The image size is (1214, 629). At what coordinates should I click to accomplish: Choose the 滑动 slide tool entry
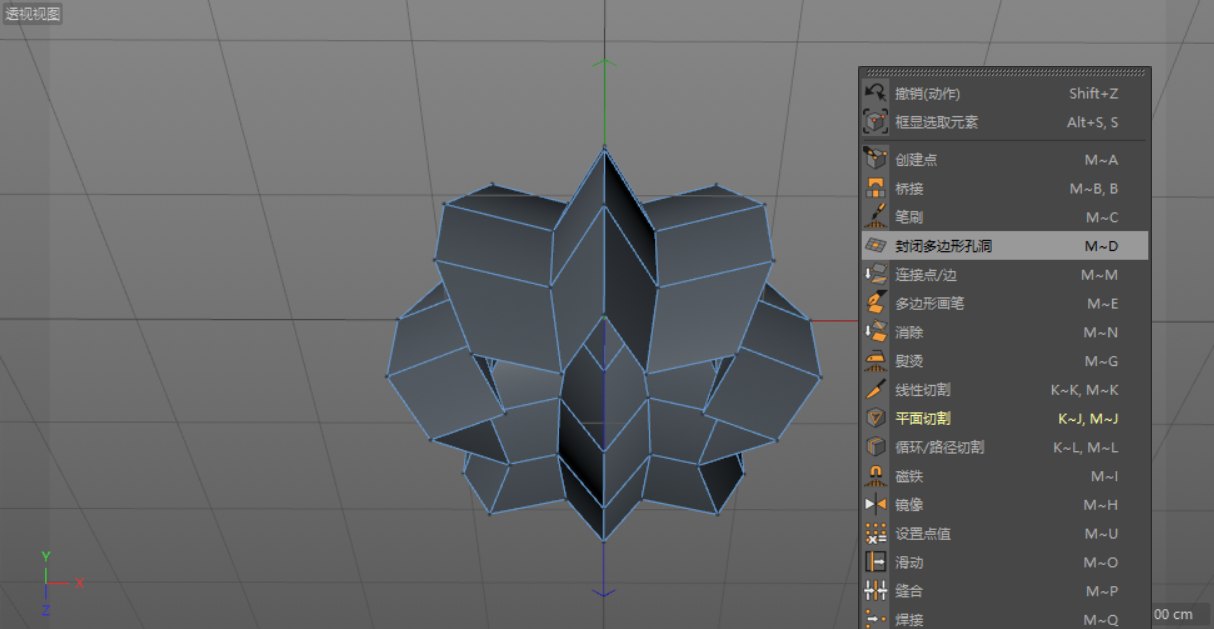pos(909,563)
